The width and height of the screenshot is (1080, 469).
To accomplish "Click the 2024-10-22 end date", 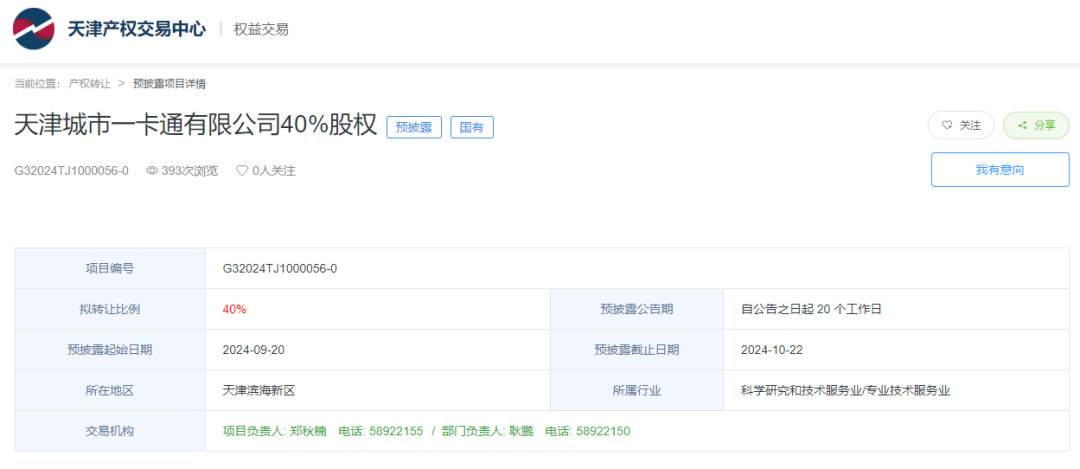I will tap(772, 350).
